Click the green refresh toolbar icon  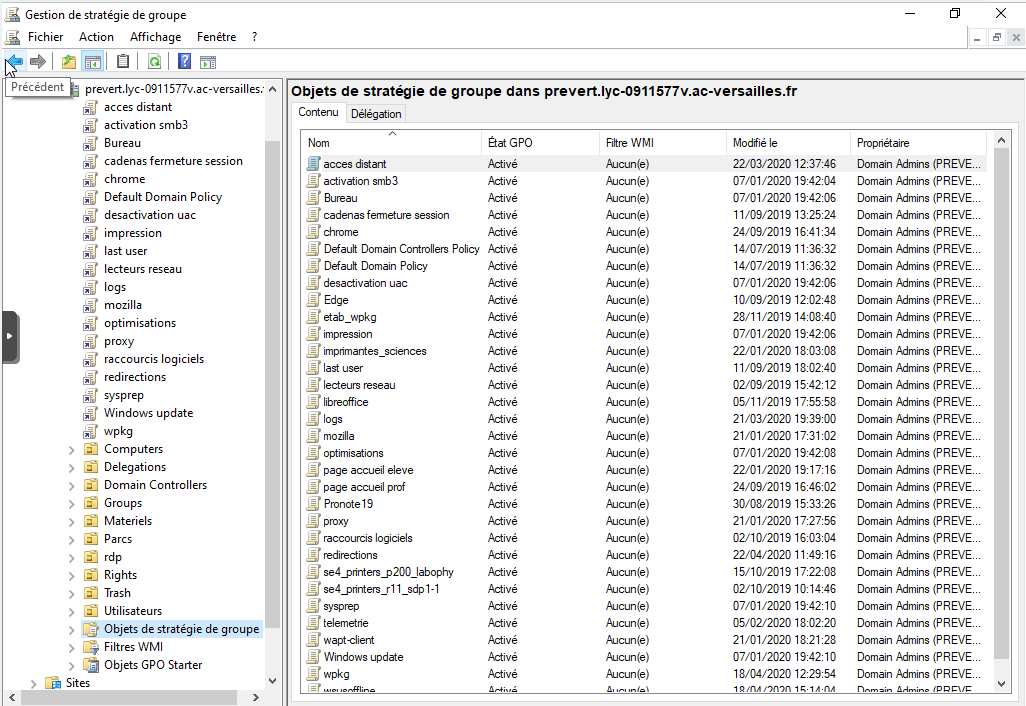[x=154, y=62]
